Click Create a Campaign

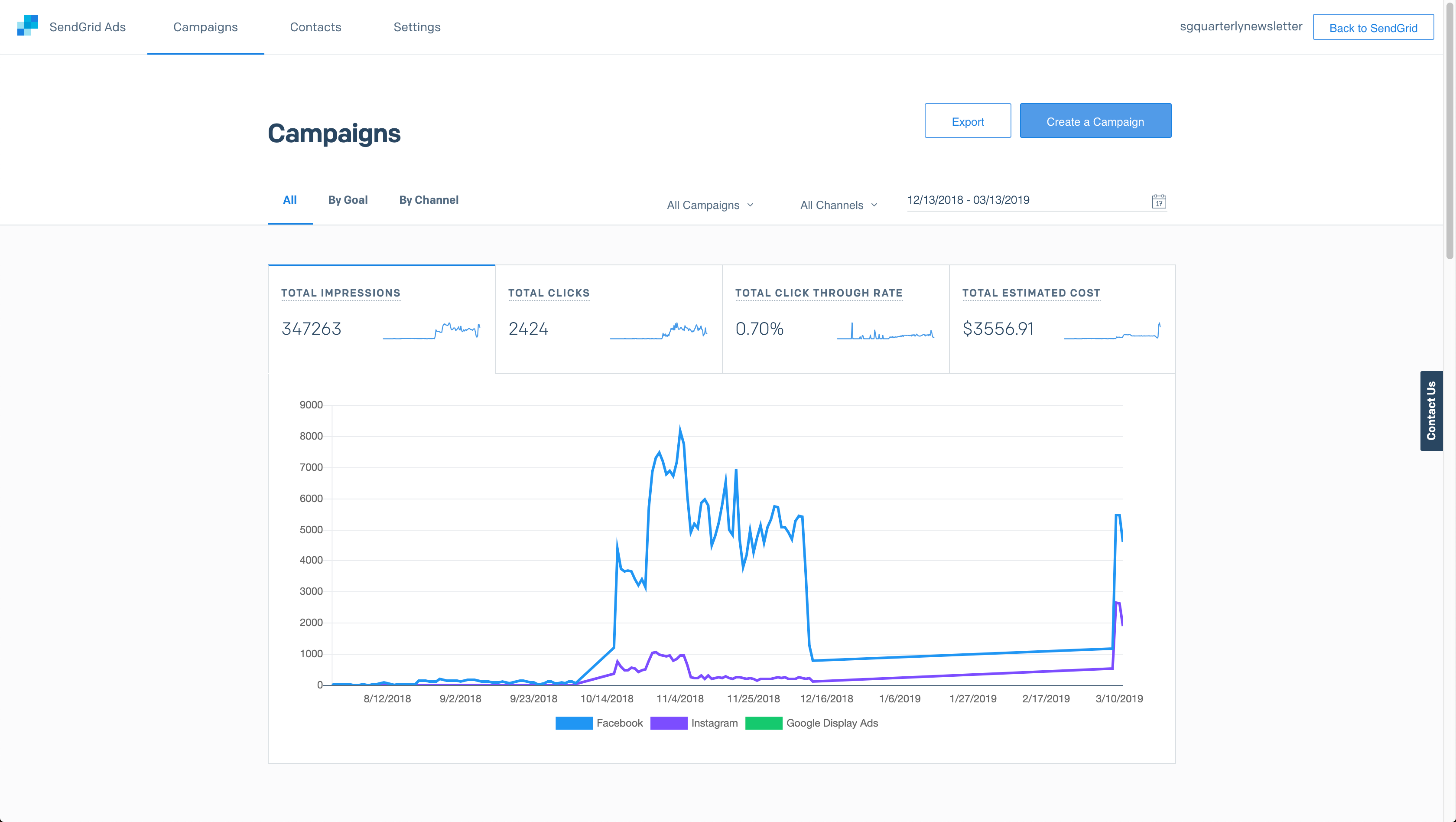(1095, 121)
